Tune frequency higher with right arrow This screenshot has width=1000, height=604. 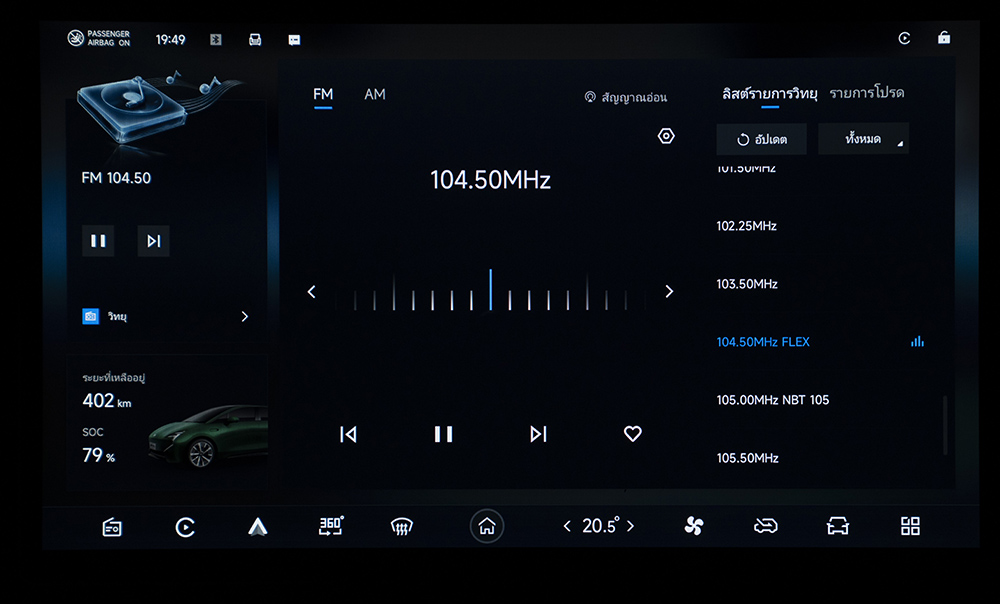(x=669, y=292)
